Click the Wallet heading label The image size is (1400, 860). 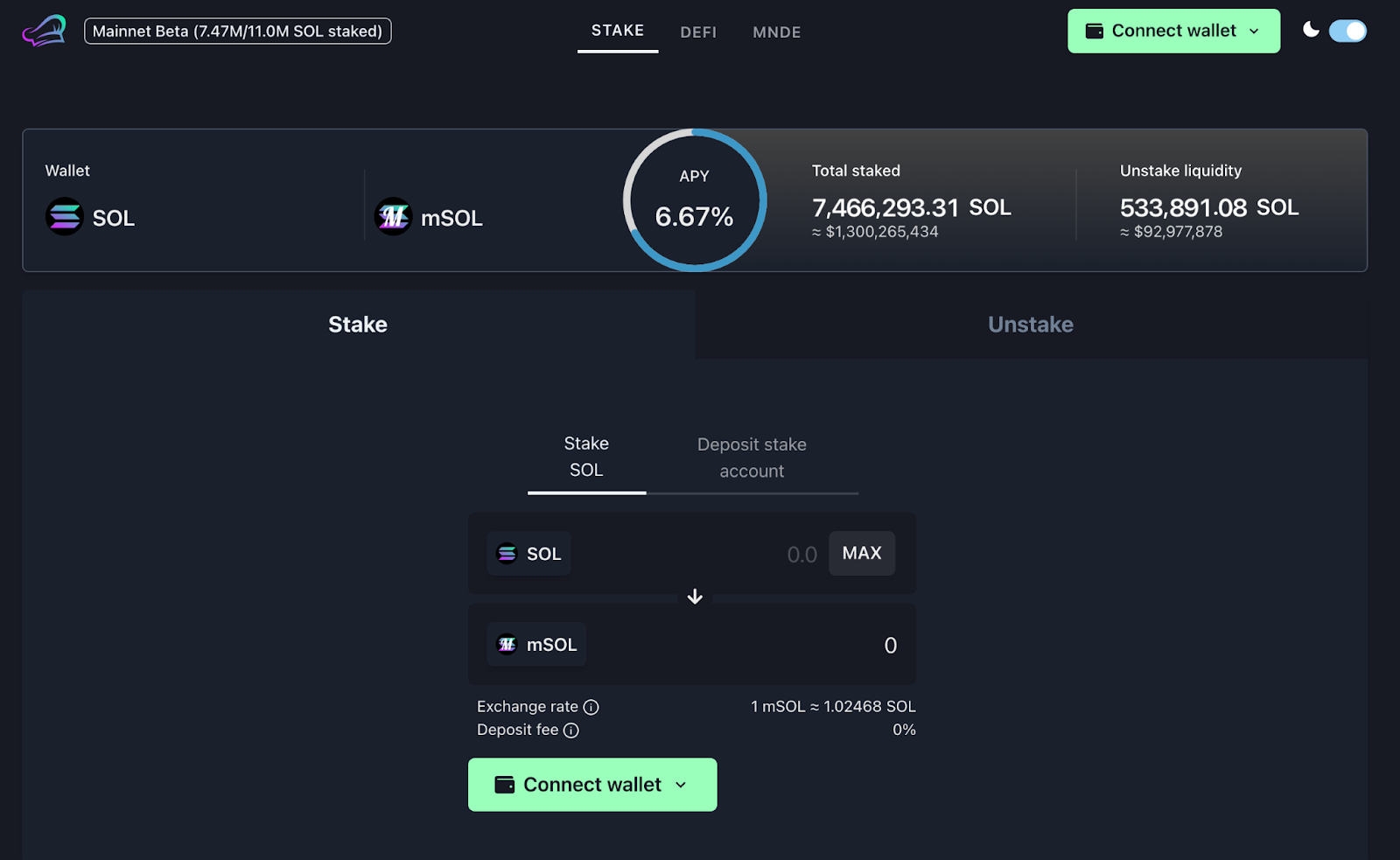pyautogui.click(x=67, y=171)
